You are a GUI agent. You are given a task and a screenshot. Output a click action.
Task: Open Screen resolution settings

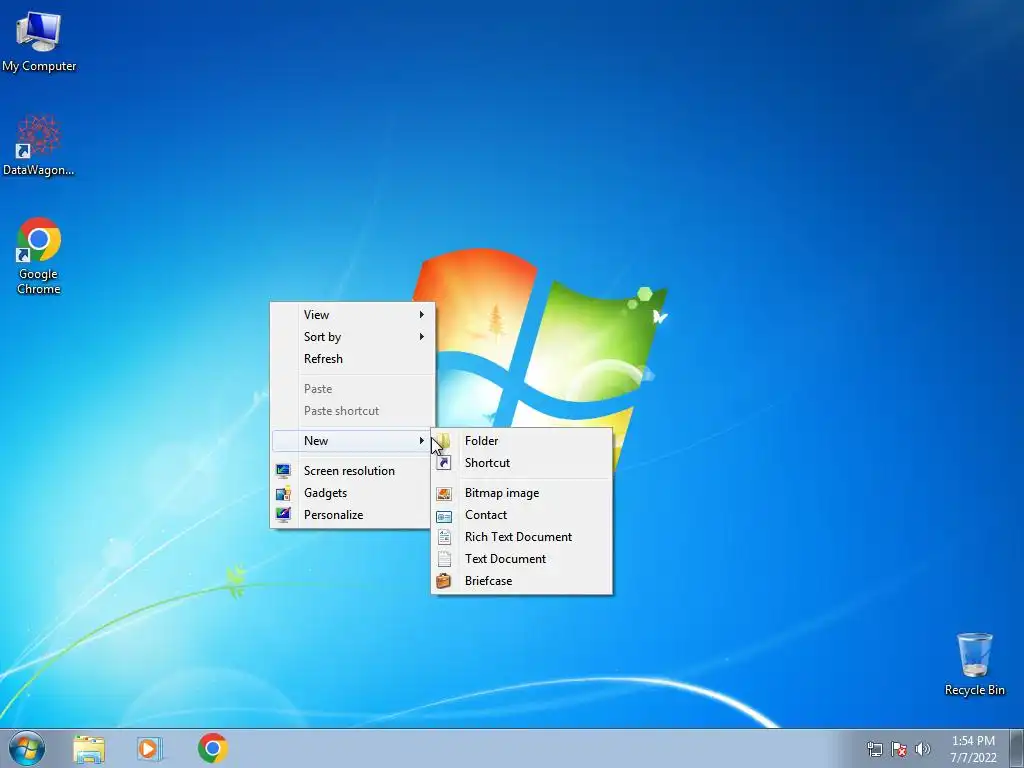(353, 471)
